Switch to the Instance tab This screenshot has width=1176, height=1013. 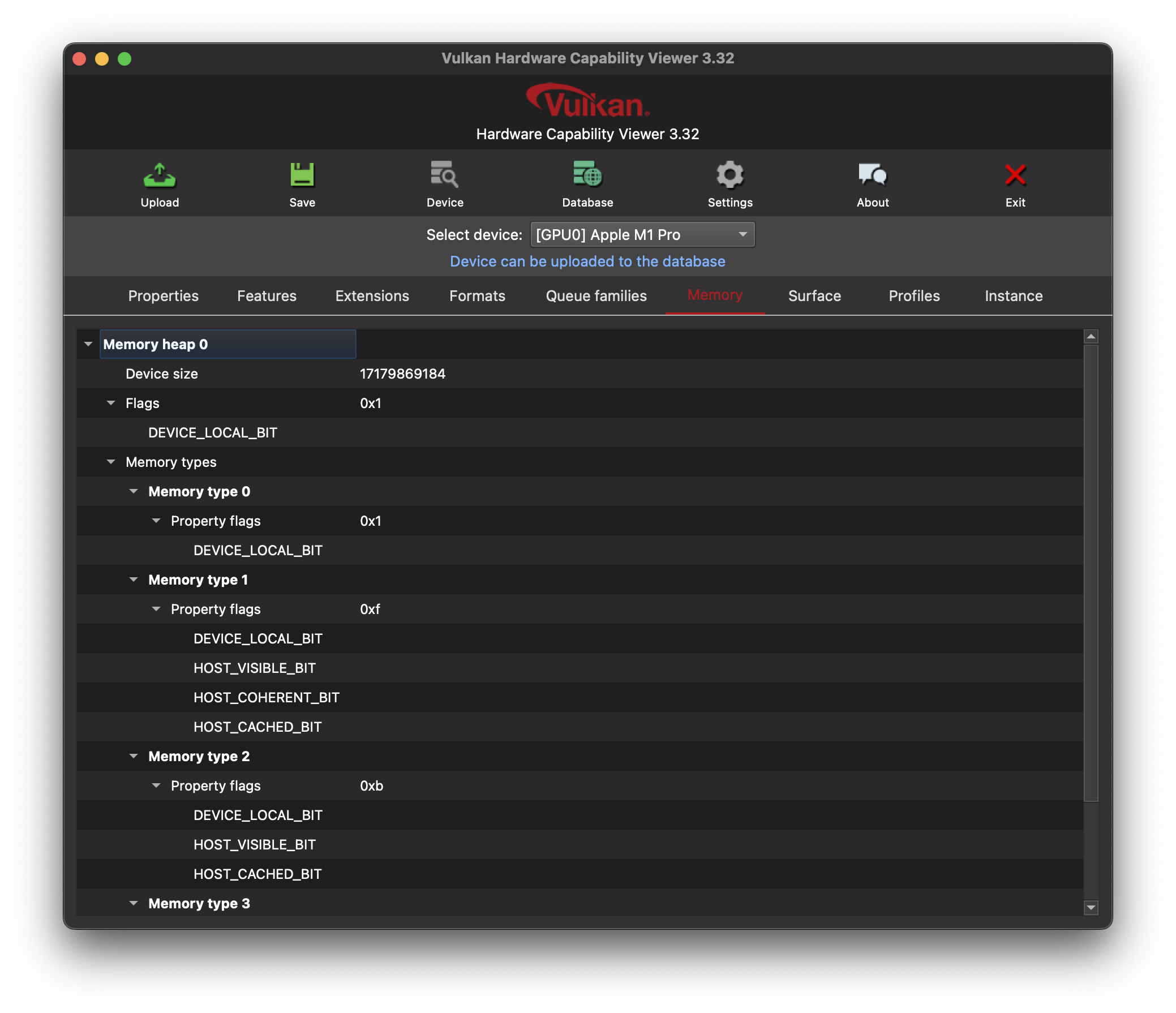click(x=1014, y=295)
